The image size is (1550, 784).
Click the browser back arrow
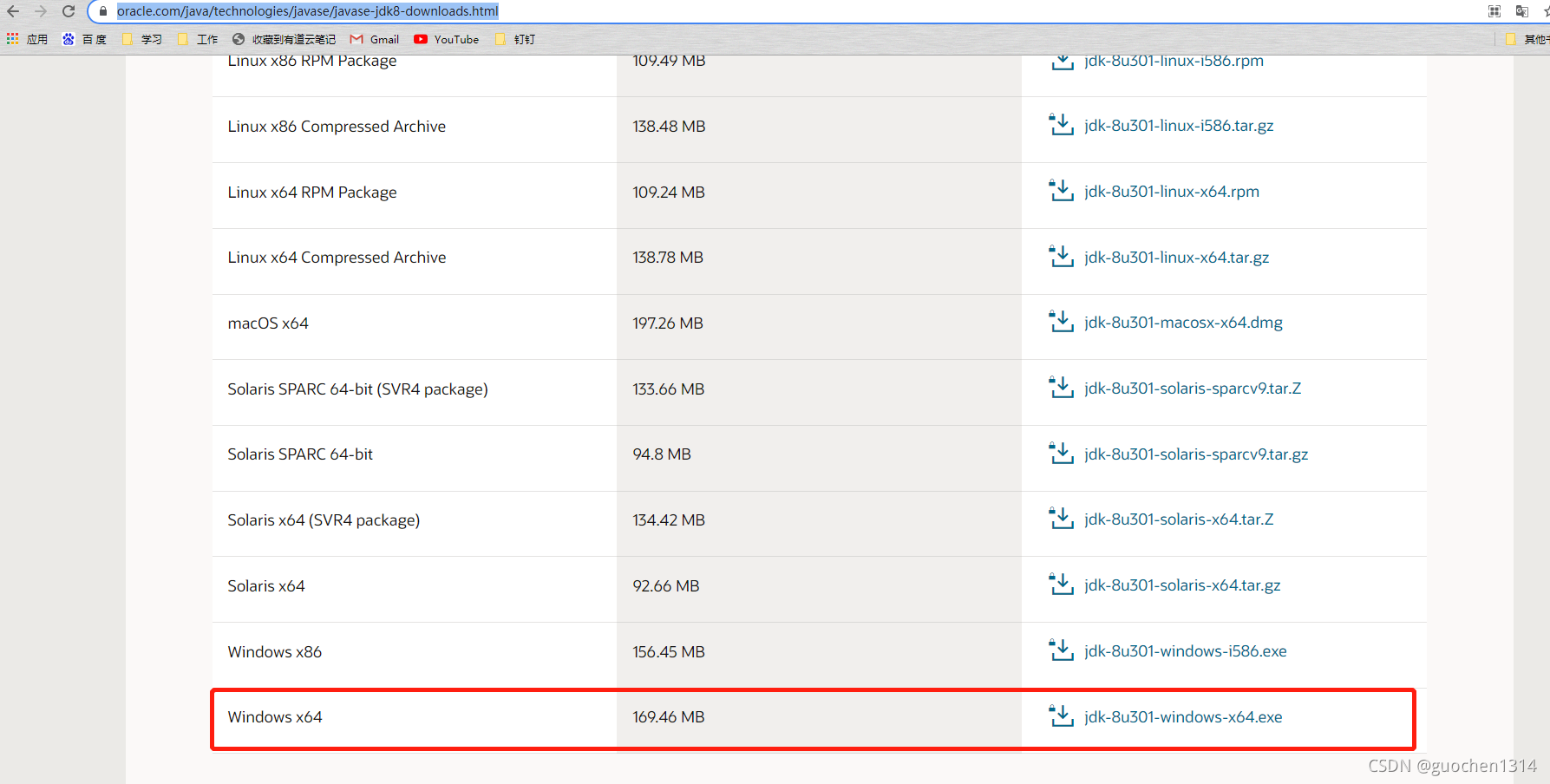13,11
